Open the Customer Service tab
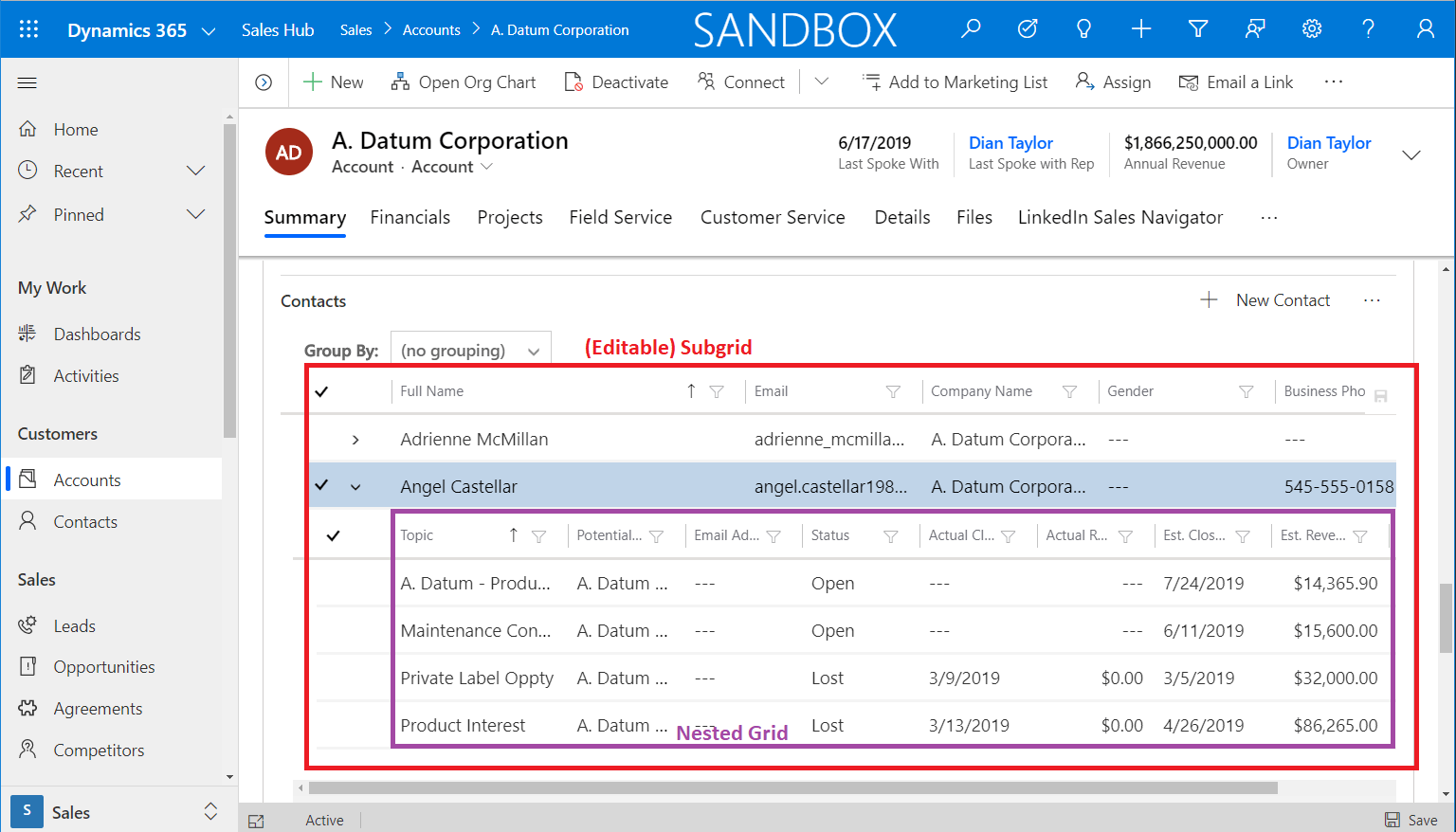Image resolution: width=1456 pixels, height=832 pixels. click(773, 217)
